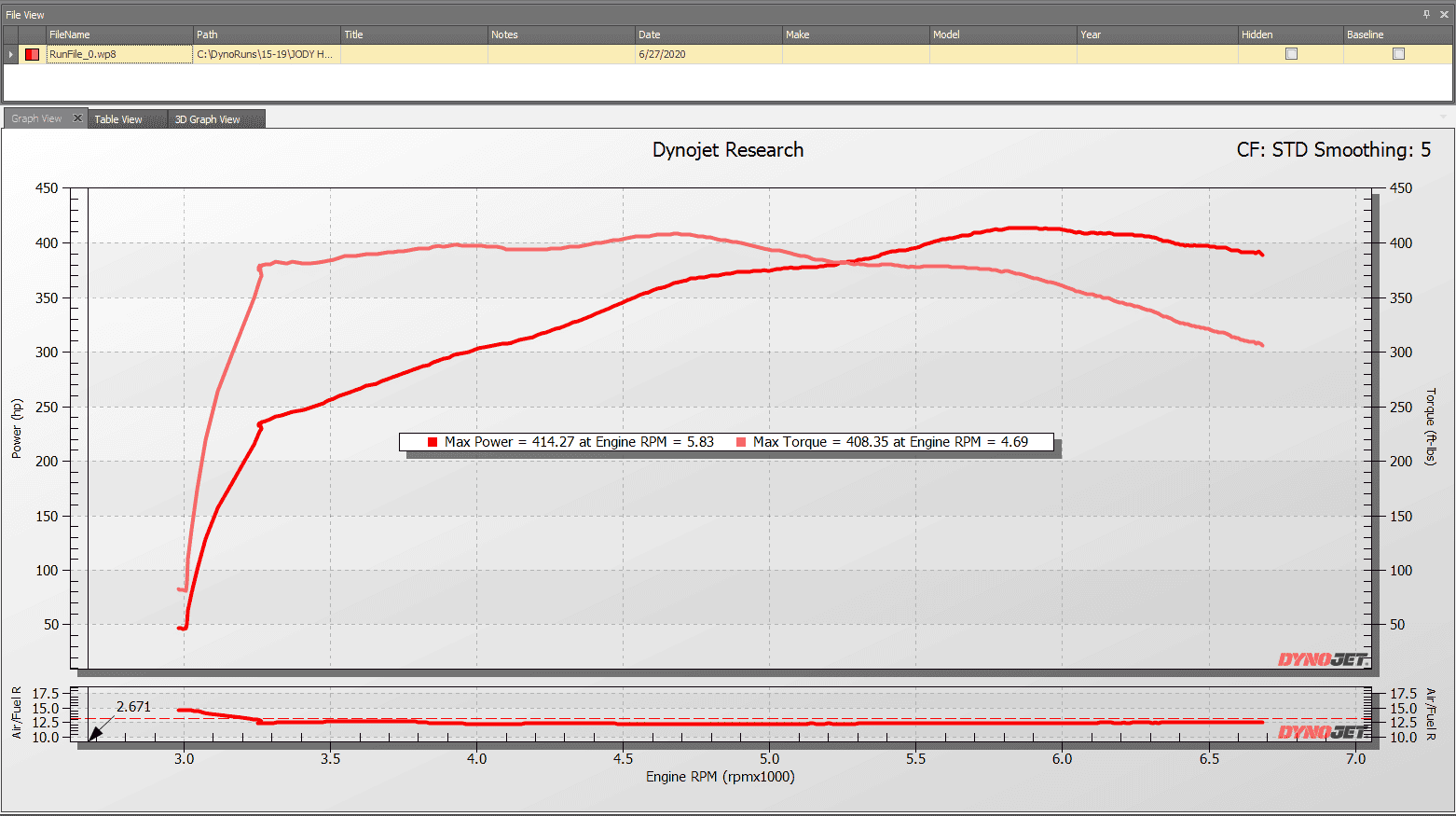Click the Dynojet Research graph title
Viewport: 1456px width, 816px height.
728,150
